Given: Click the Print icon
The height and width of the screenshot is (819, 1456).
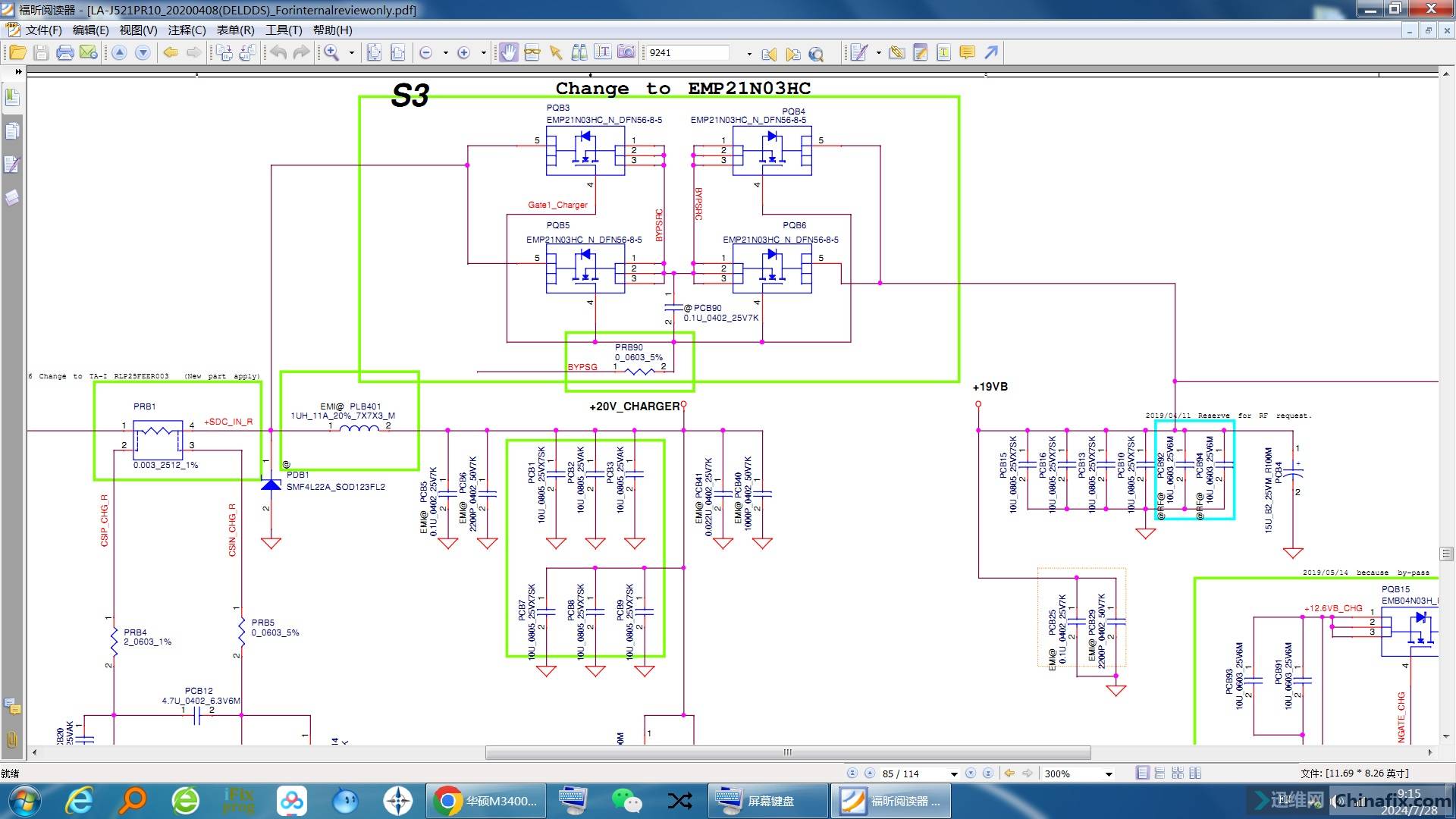Looking at the screenshot, I should 65,52.
